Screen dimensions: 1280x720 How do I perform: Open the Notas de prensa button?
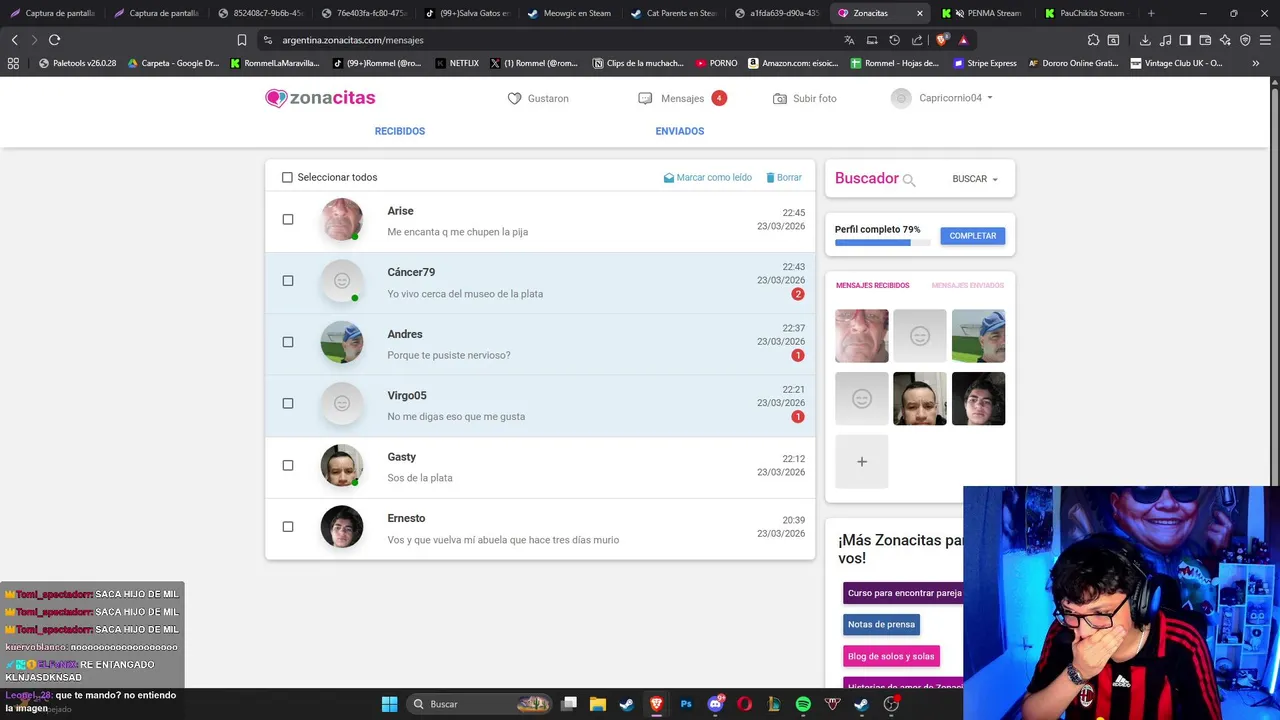(x=881, y=624)
